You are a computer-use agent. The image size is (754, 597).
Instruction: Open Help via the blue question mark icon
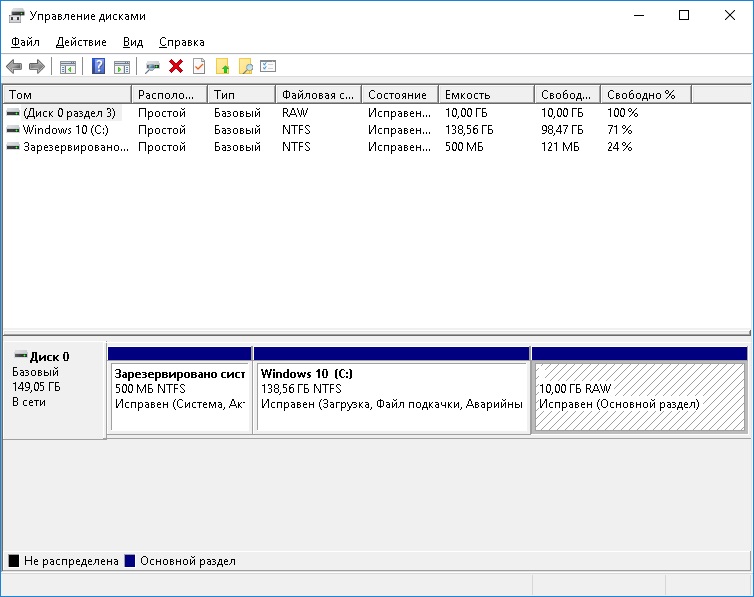[x=99, y=66]
